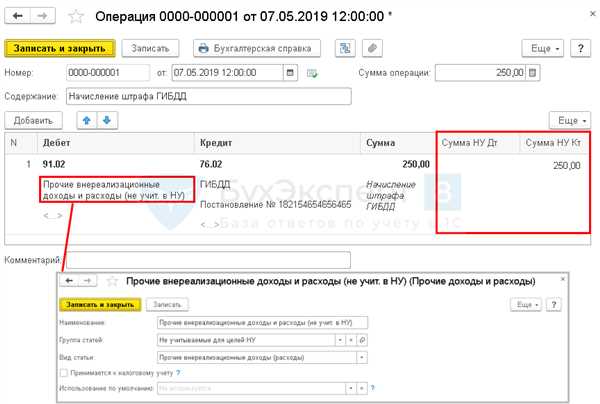Image resolution: width=600 pixels, height=404 pixels.
Task: Select debit account 91.02 cell
Action: click(x=54, y=164)
